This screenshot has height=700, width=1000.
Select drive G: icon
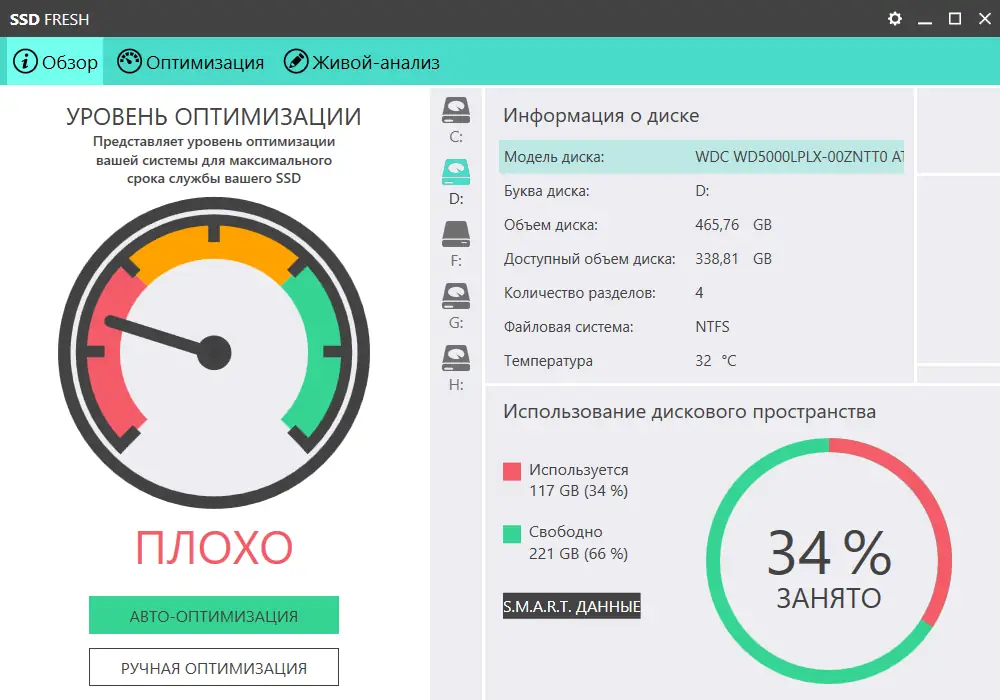point(456,296)
